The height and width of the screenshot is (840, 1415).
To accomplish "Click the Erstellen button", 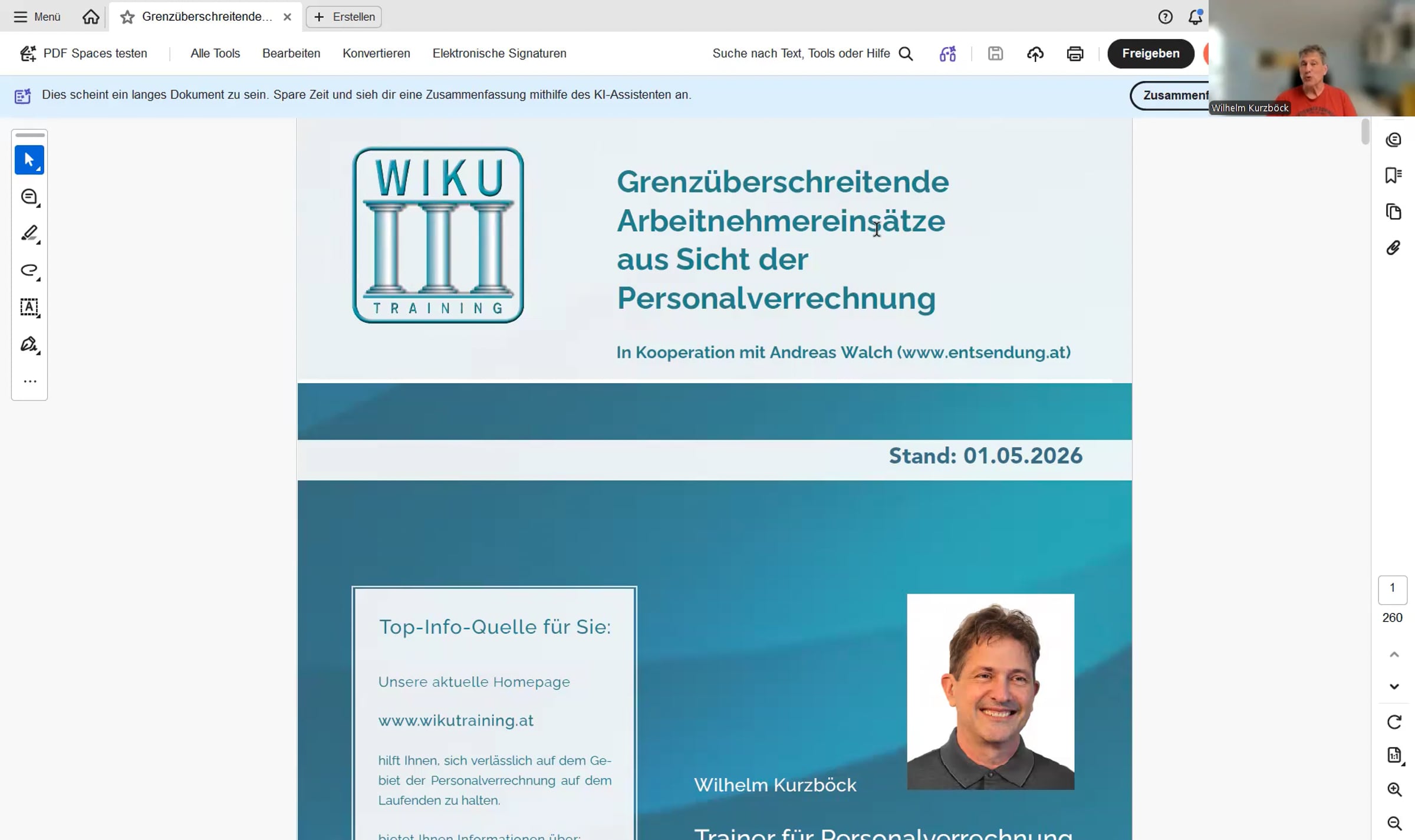I will [344, 17].
